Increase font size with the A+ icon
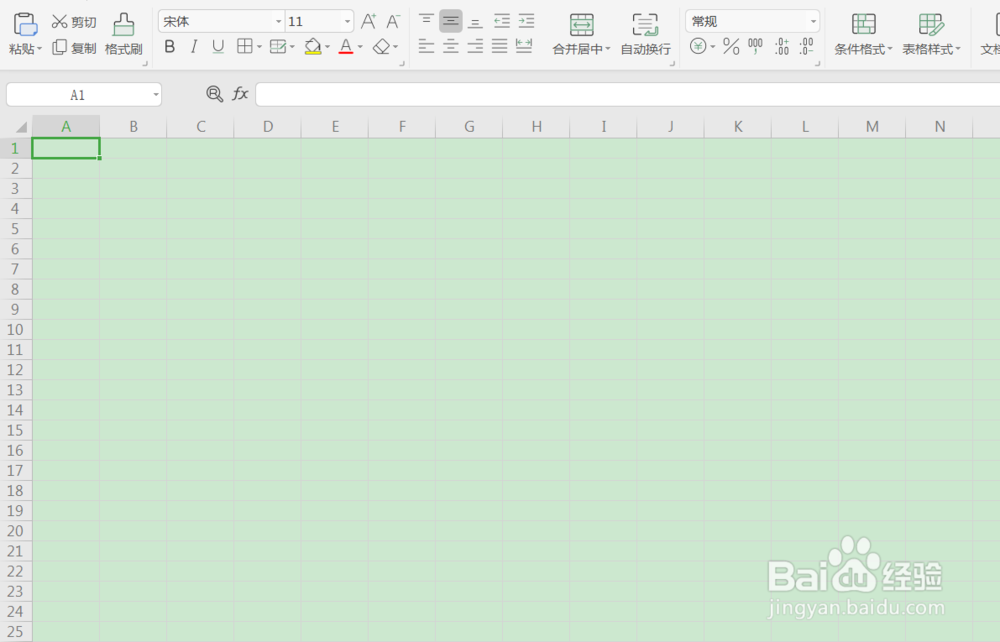 pos(369,22)
